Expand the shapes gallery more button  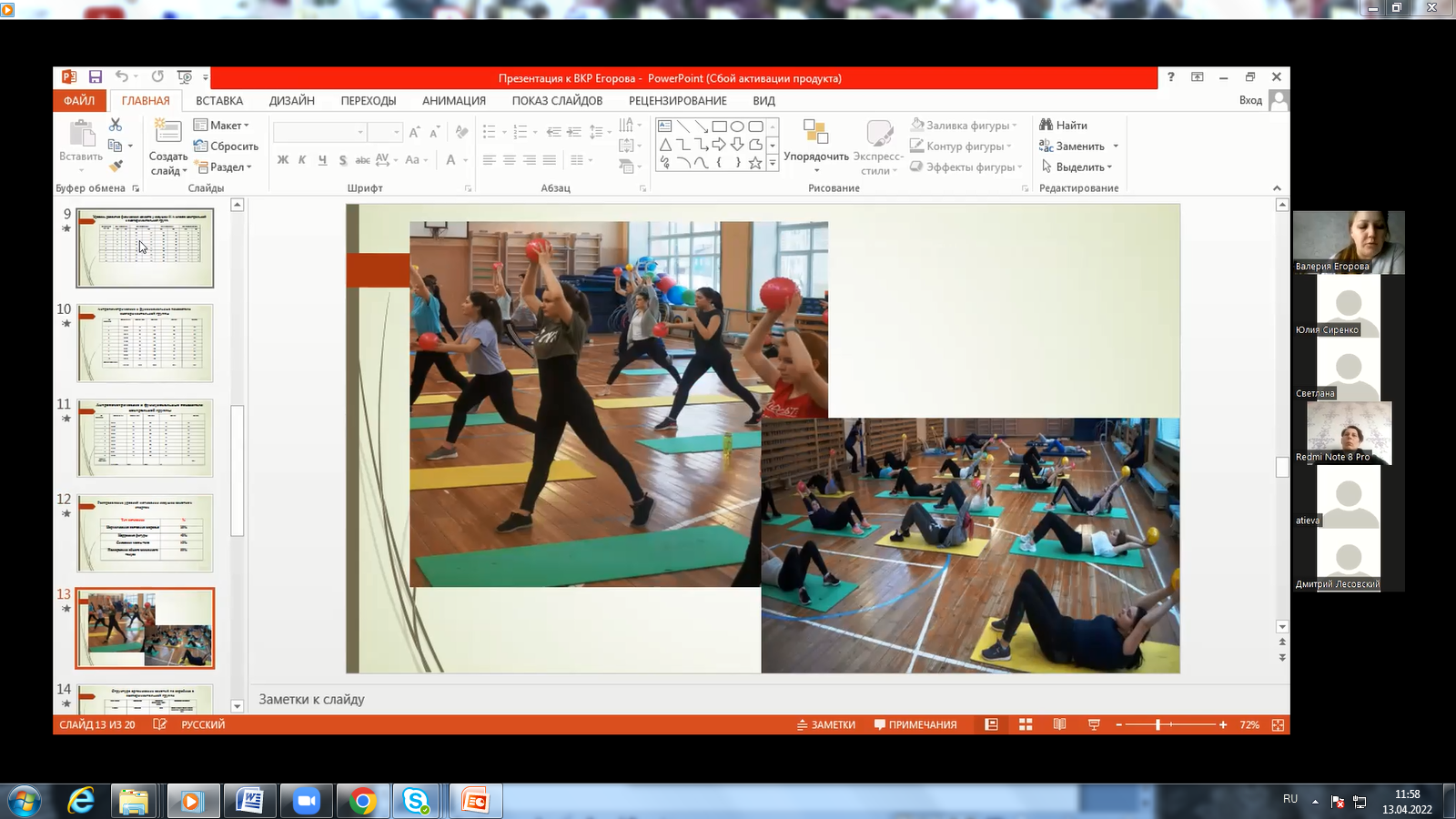(773, 163)
